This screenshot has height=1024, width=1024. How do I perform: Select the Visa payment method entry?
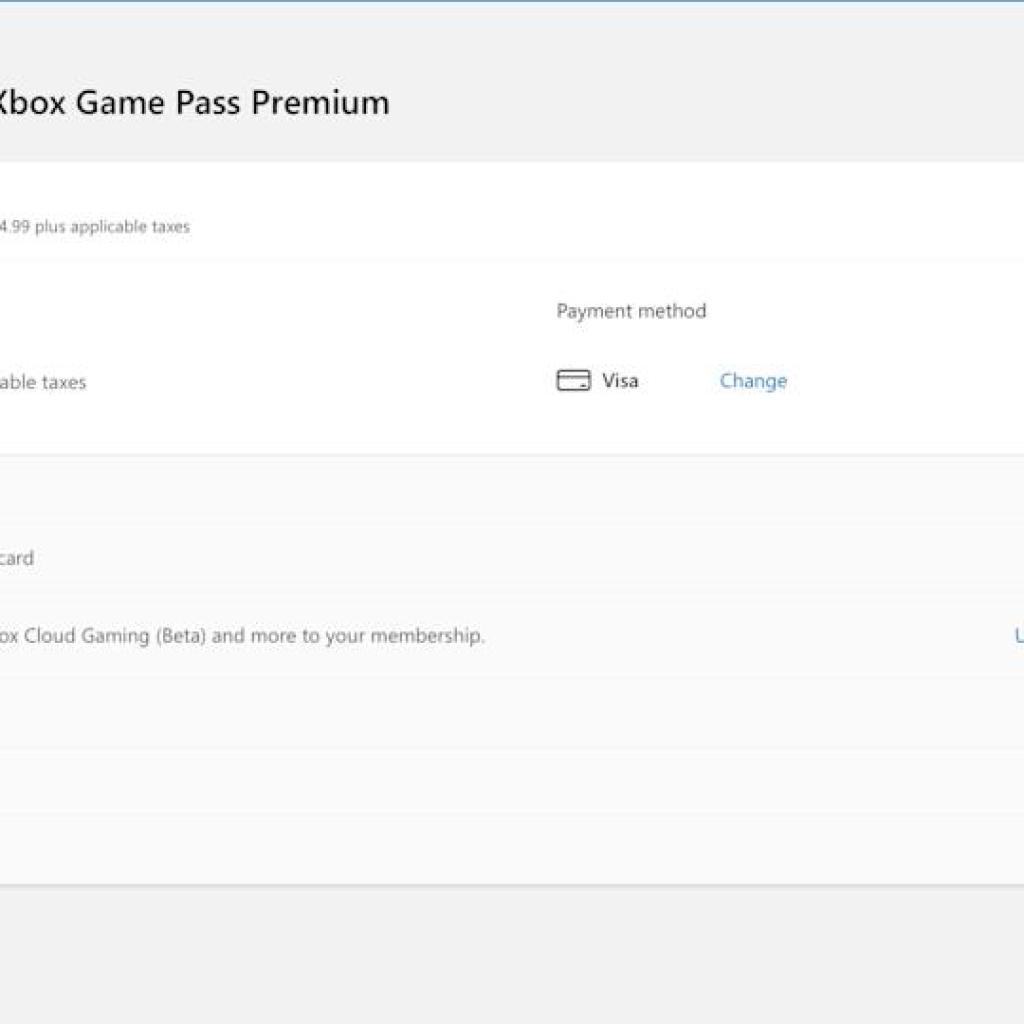click(598, 381)
